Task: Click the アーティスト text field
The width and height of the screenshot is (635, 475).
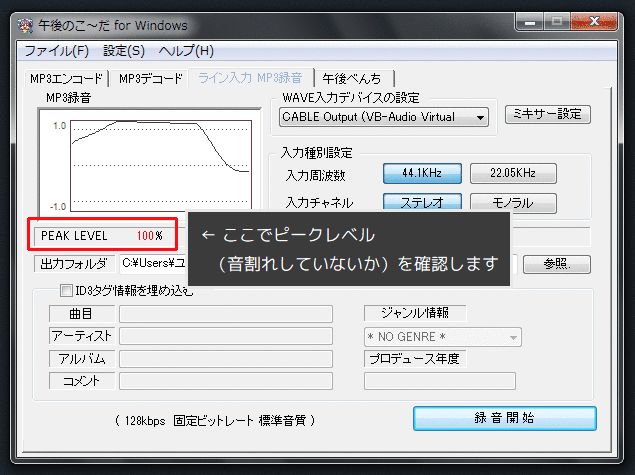Action: pyautogui.click(x=225, y=337)
